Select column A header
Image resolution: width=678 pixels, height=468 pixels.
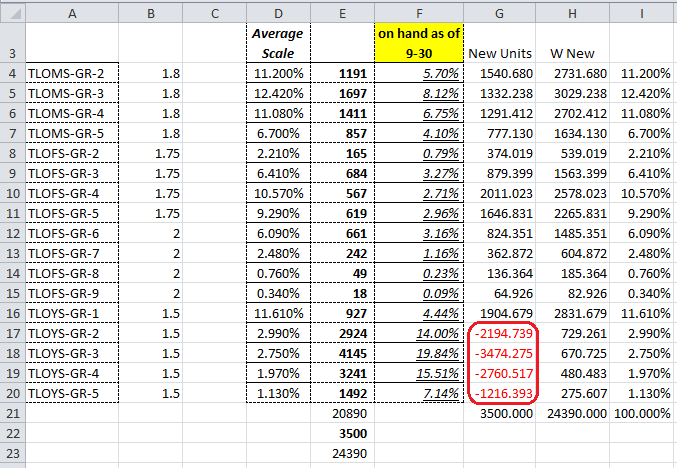pos(72,14)
